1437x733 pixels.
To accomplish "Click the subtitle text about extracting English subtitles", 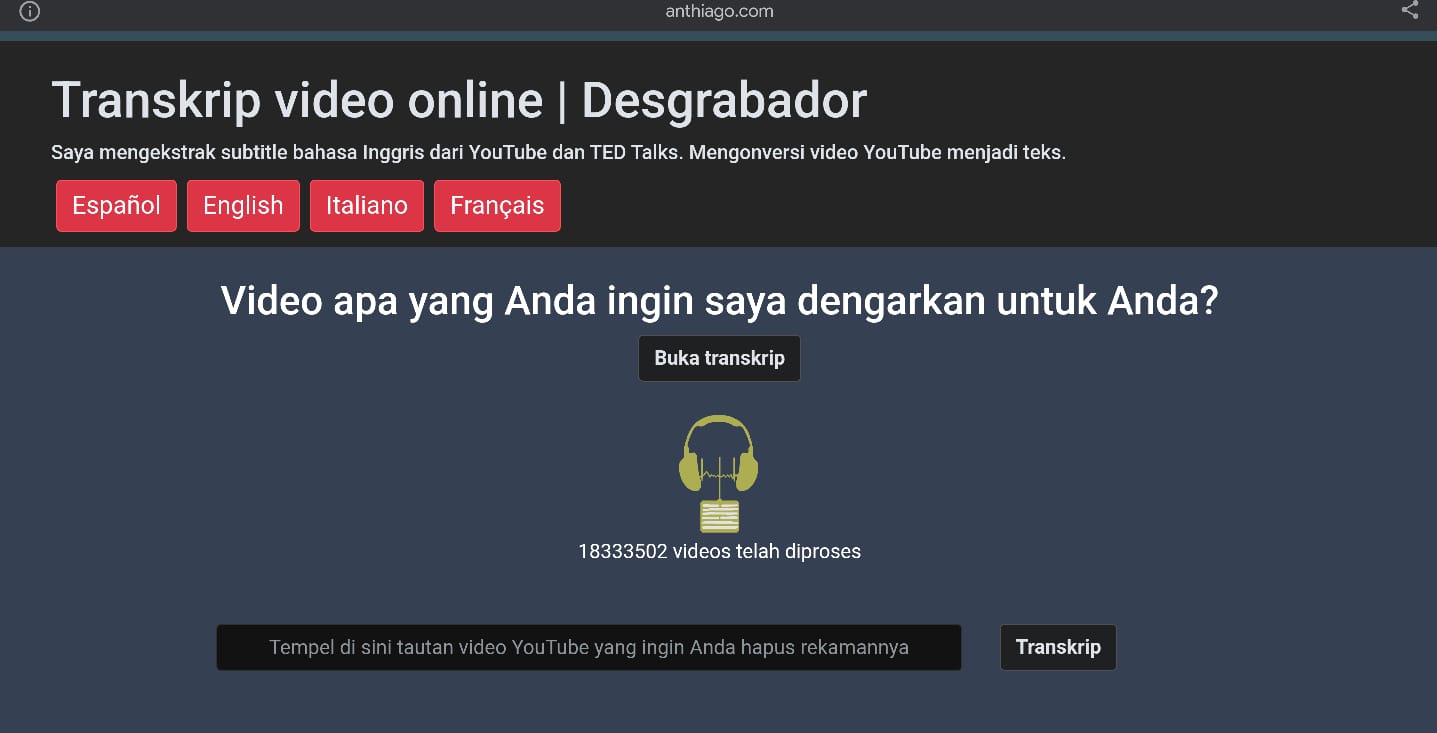I will tap(557, 152).
